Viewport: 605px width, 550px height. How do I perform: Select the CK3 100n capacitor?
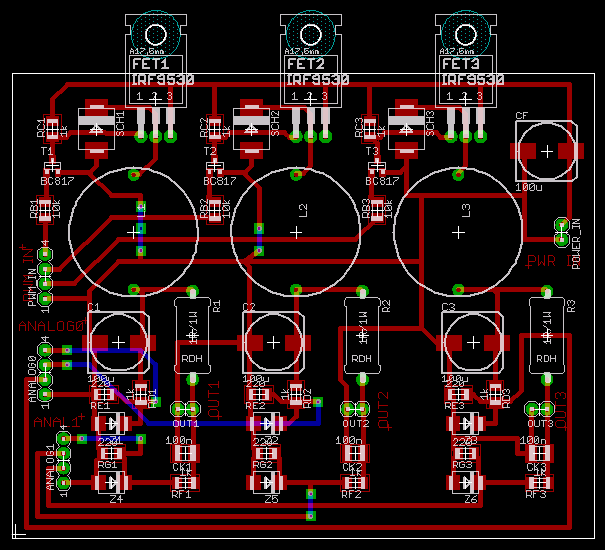point(539,453)
